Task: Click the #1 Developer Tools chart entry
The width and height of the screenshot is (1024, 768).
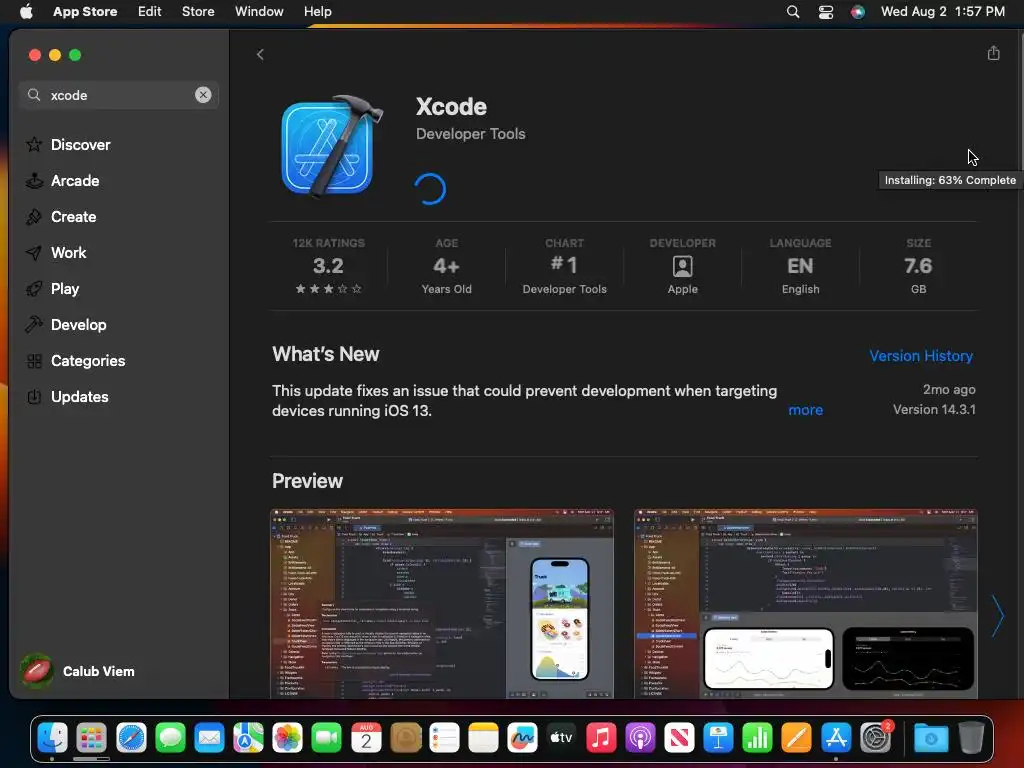Action: pos(564,266)
